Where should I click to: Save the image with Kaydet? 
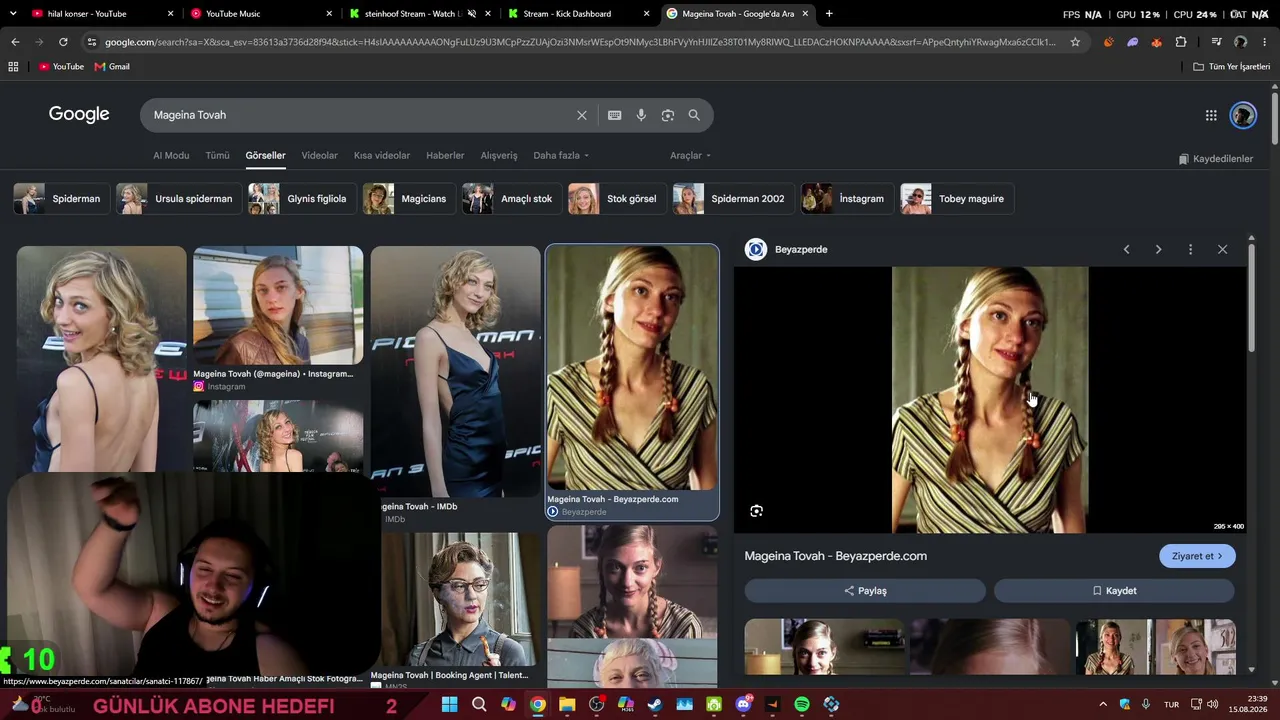[1114, 591]
